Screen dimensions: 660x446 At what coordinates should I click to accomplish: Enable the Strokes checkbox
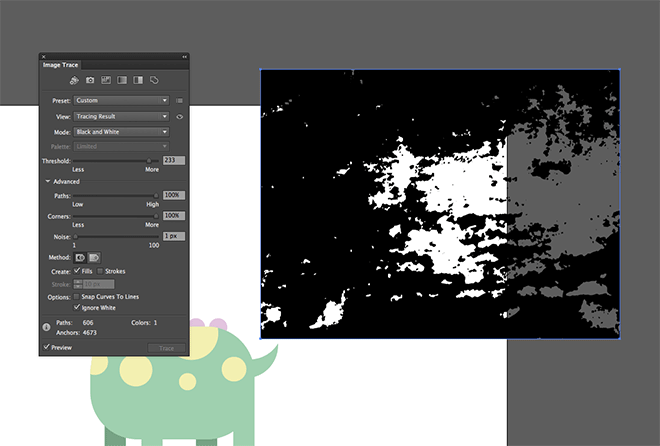100,271
